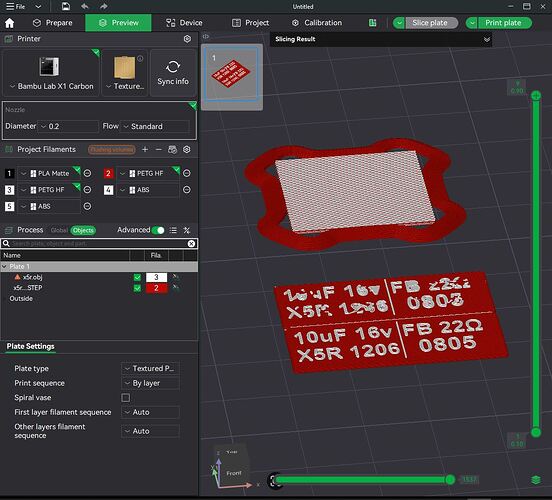Open the PLA Matte filament dropdown

point(49,173)
